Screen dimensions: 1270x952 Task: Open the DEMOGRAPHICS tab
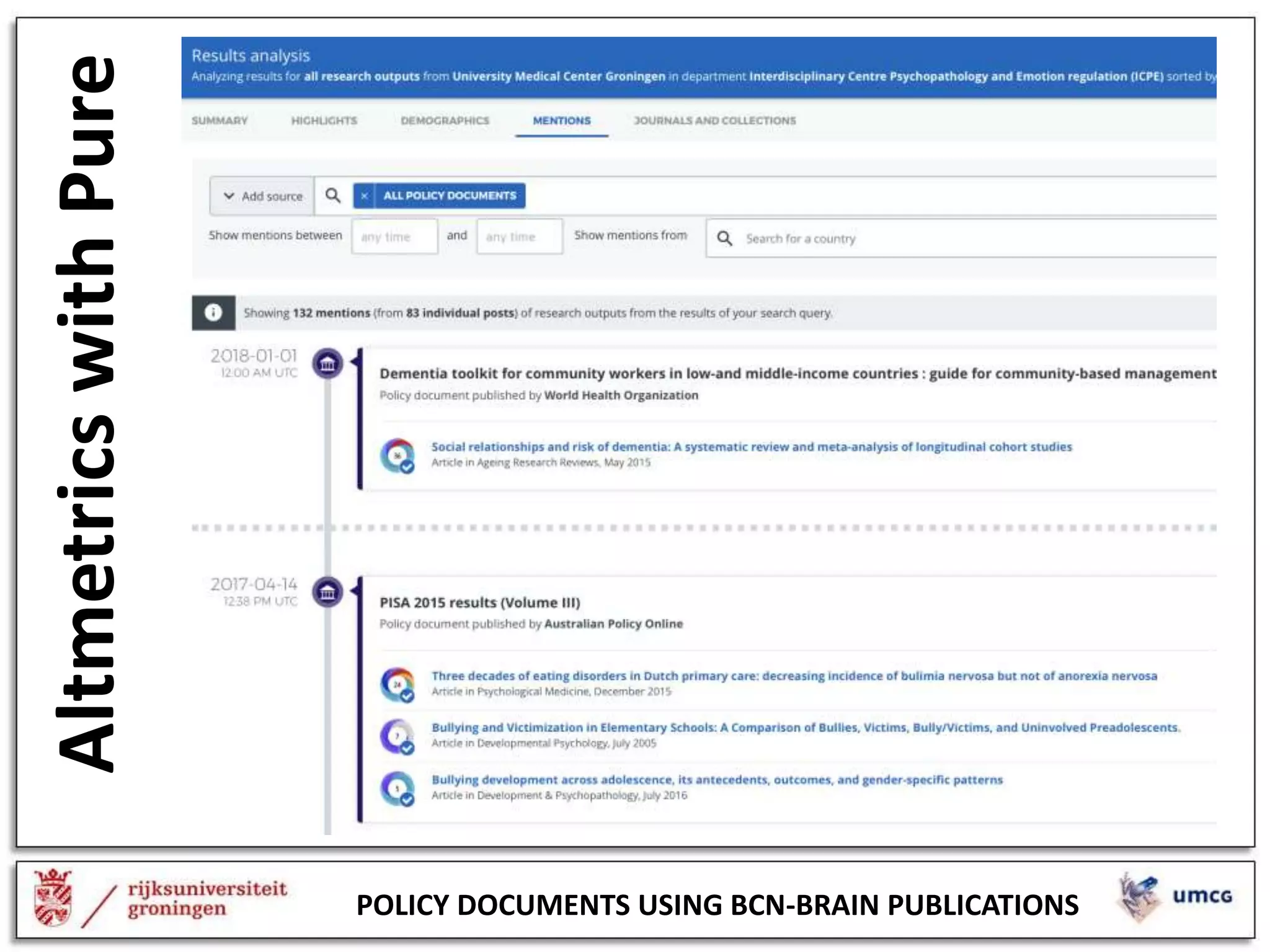(445, 120)
